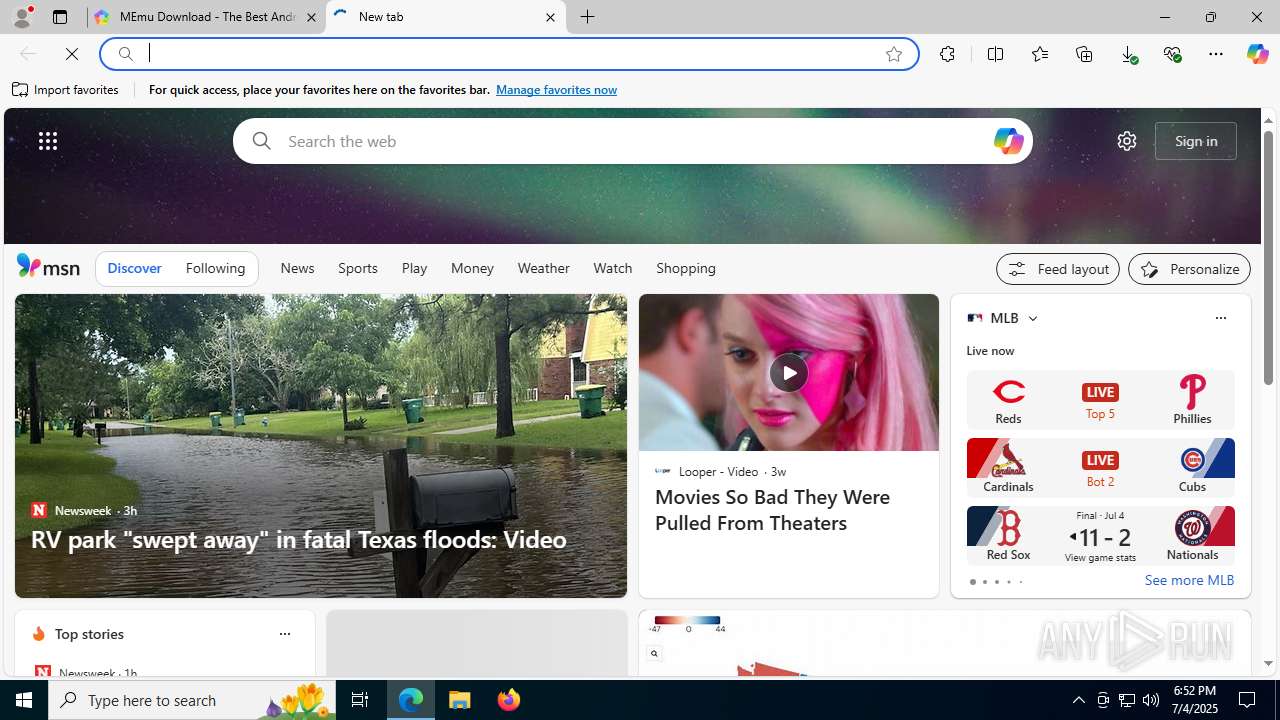Select second MLB carousel dot
Screen dimensions: 1280x720
point(984,582)
